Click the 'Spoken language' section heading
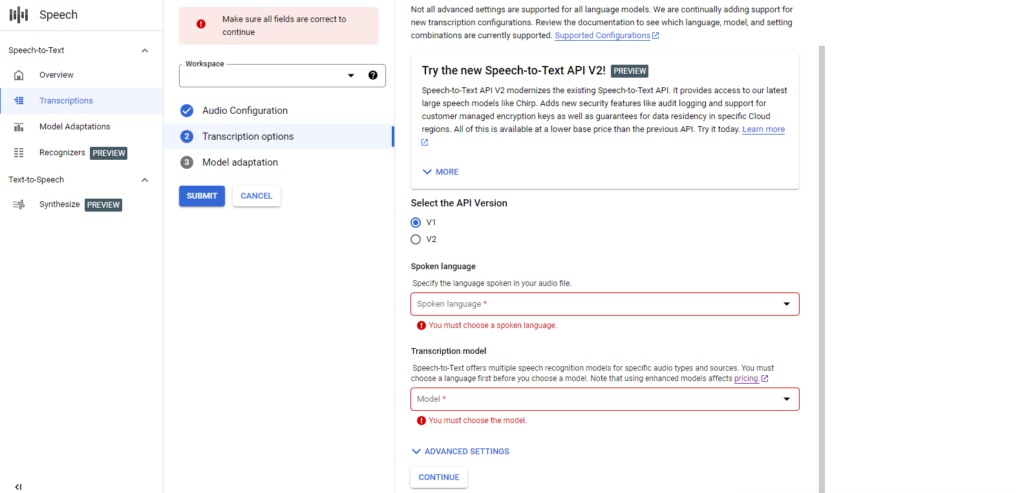This screenshot has width=1024, height=493. [443, 266]
